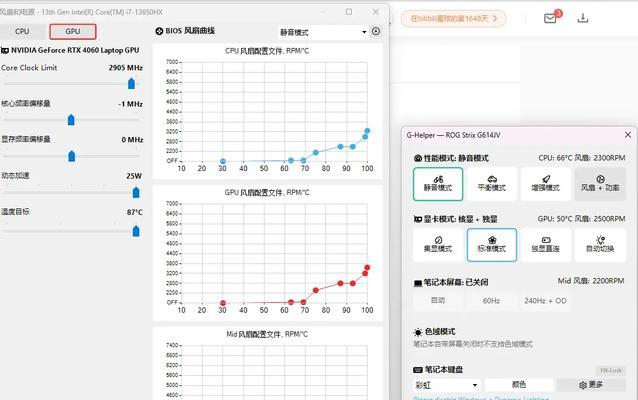The height and width of the screenshot is (400, 638).
Task: Open the 静音模式 fan profile dropdown
Action: 323,32
